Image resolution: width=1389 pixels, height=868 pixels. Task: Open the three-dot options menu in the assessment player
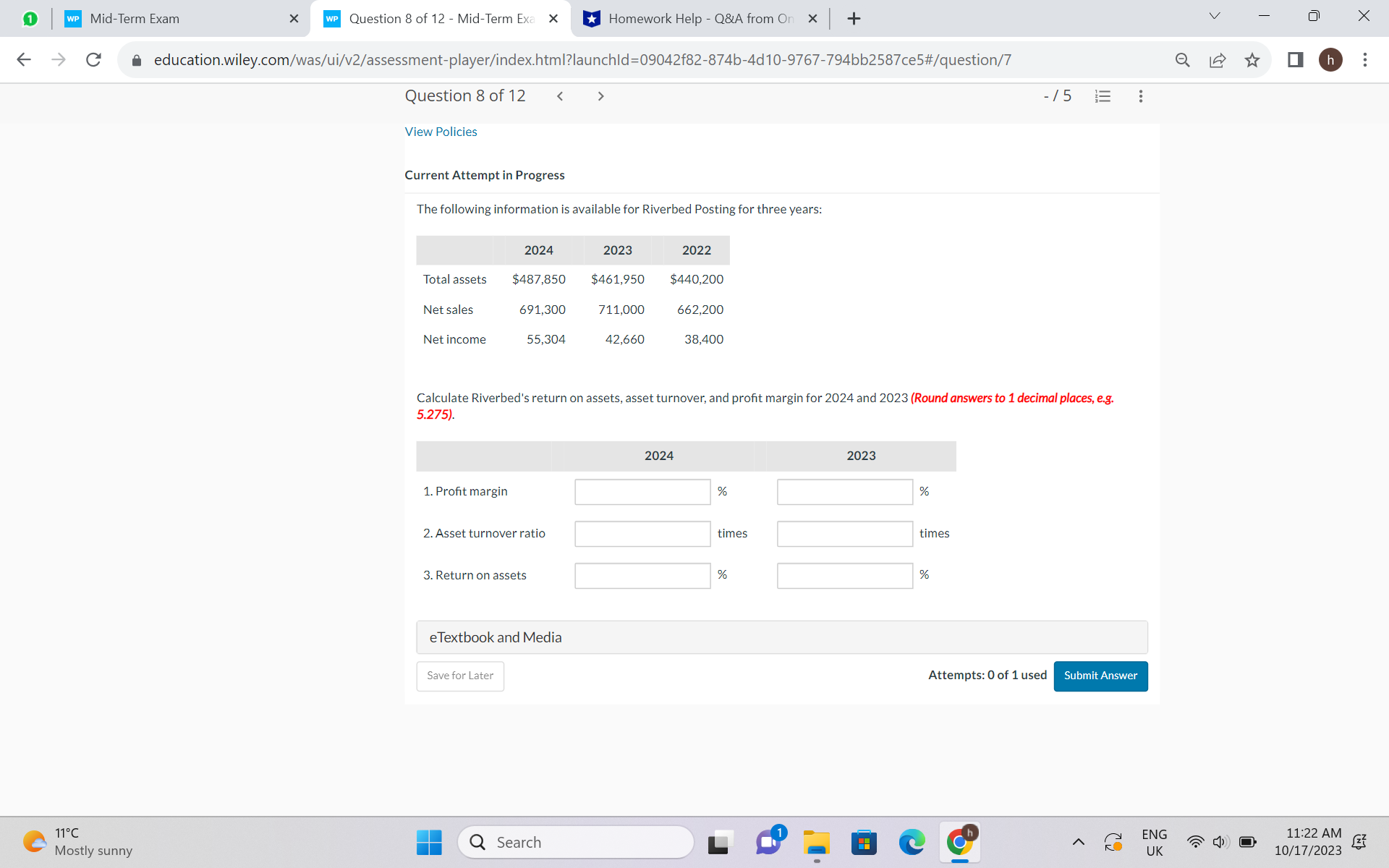pos(1140,95)
